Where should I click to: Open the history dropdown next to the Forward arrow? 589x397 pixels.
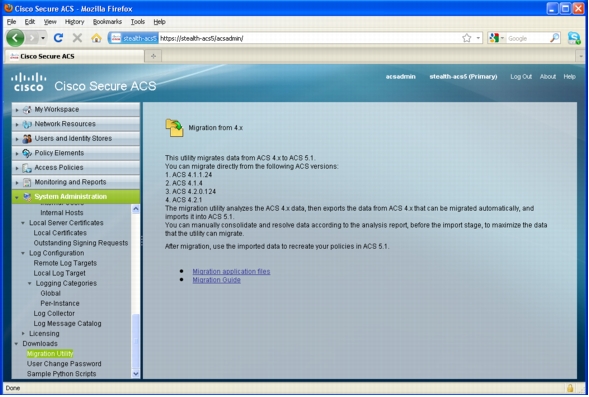[x=43, y=38]
